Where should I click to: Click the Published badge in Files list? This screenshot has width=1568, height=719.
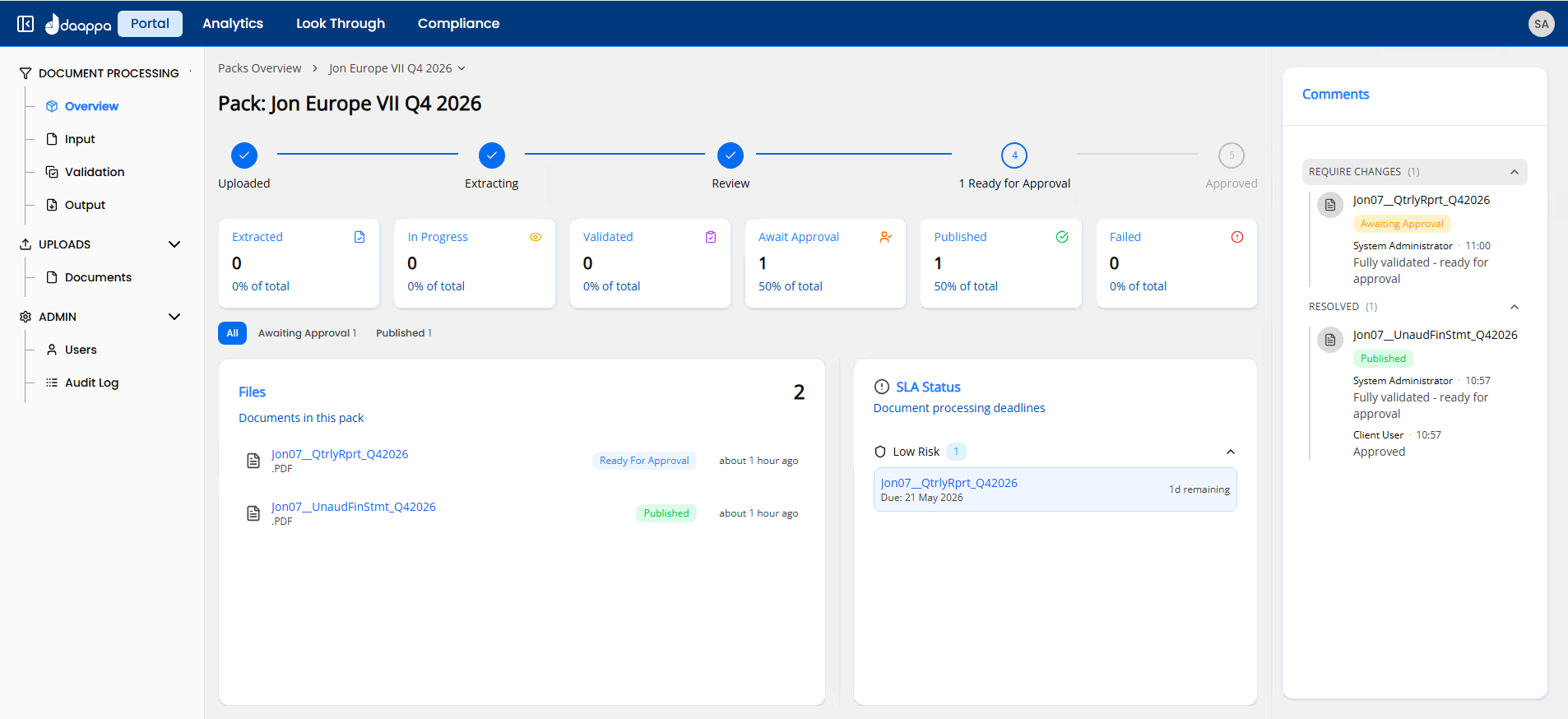[666, 513]
